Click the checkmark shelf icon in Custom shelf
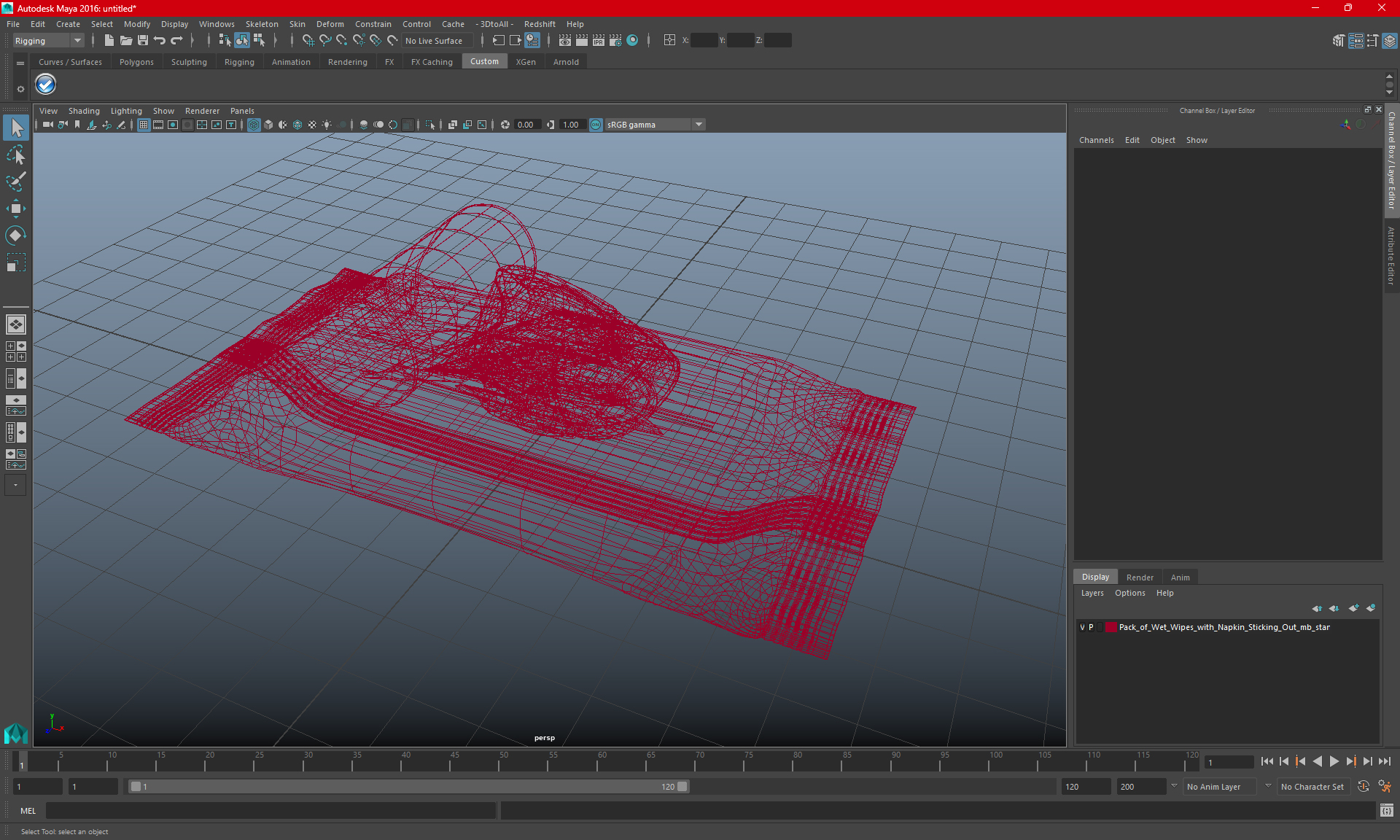This screenshot has height=840, width=1400. coord(46,85)
